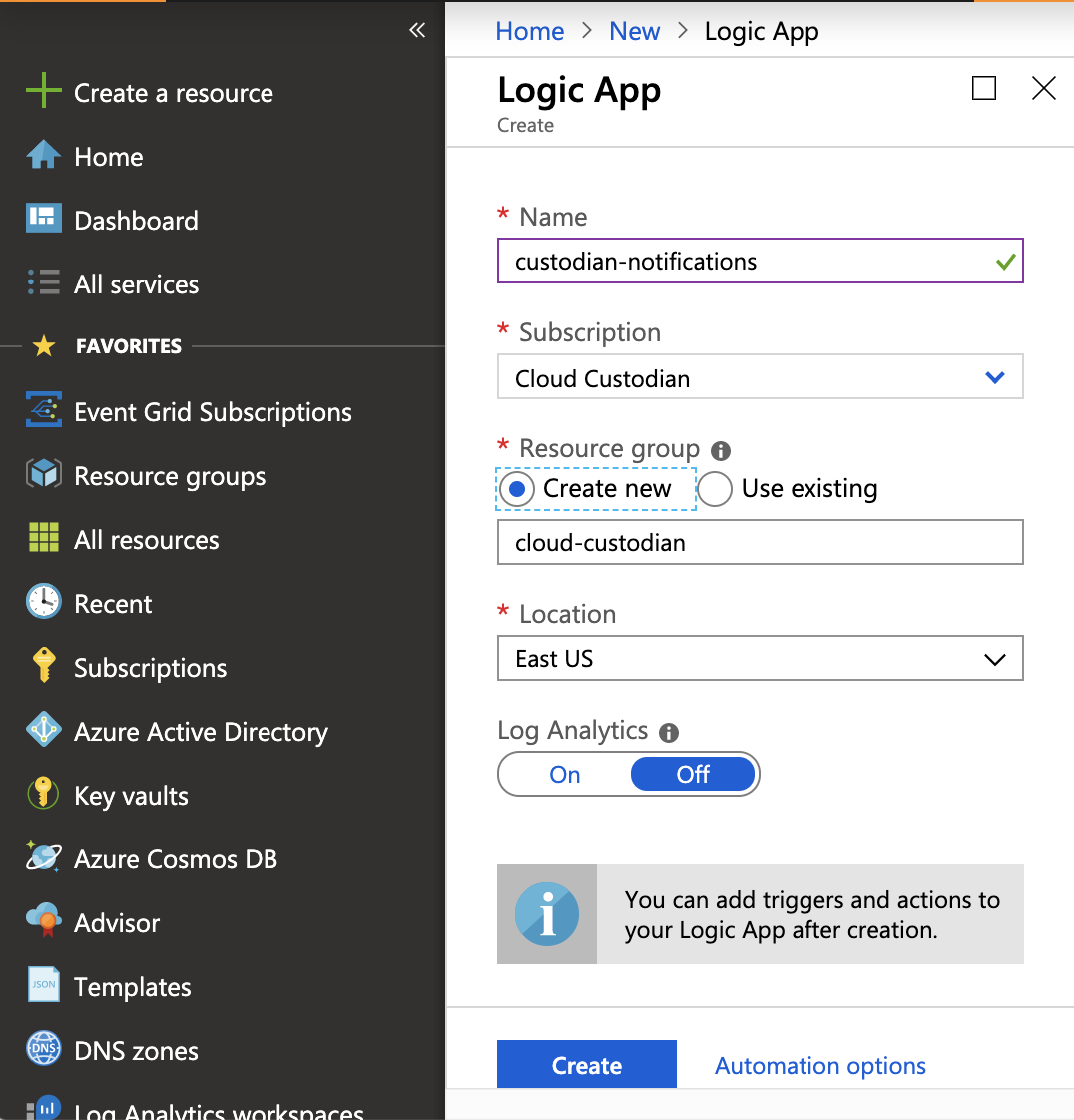Screen dimensions: 1074x1120
Task: Open Event Grid Subscriptions from the sidebar
Action: point(213,411)
